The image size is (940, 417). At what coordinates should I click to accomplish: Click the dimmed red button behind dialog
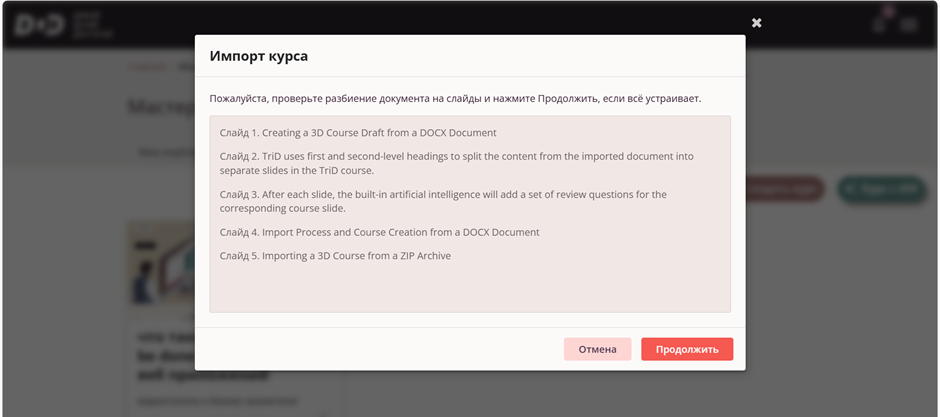pos(785,189)
